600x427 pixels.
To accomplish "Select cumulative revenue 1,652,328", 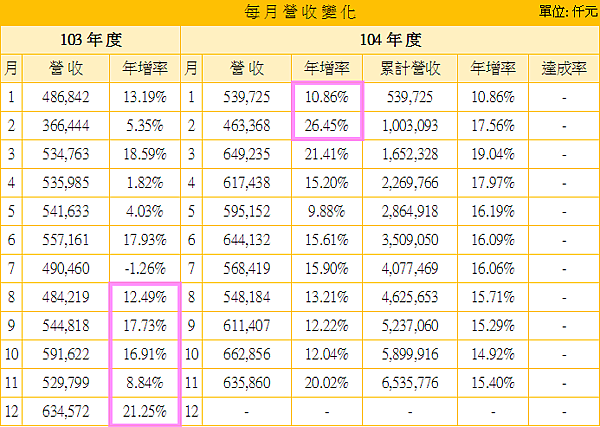I will [x=410, y=154].
